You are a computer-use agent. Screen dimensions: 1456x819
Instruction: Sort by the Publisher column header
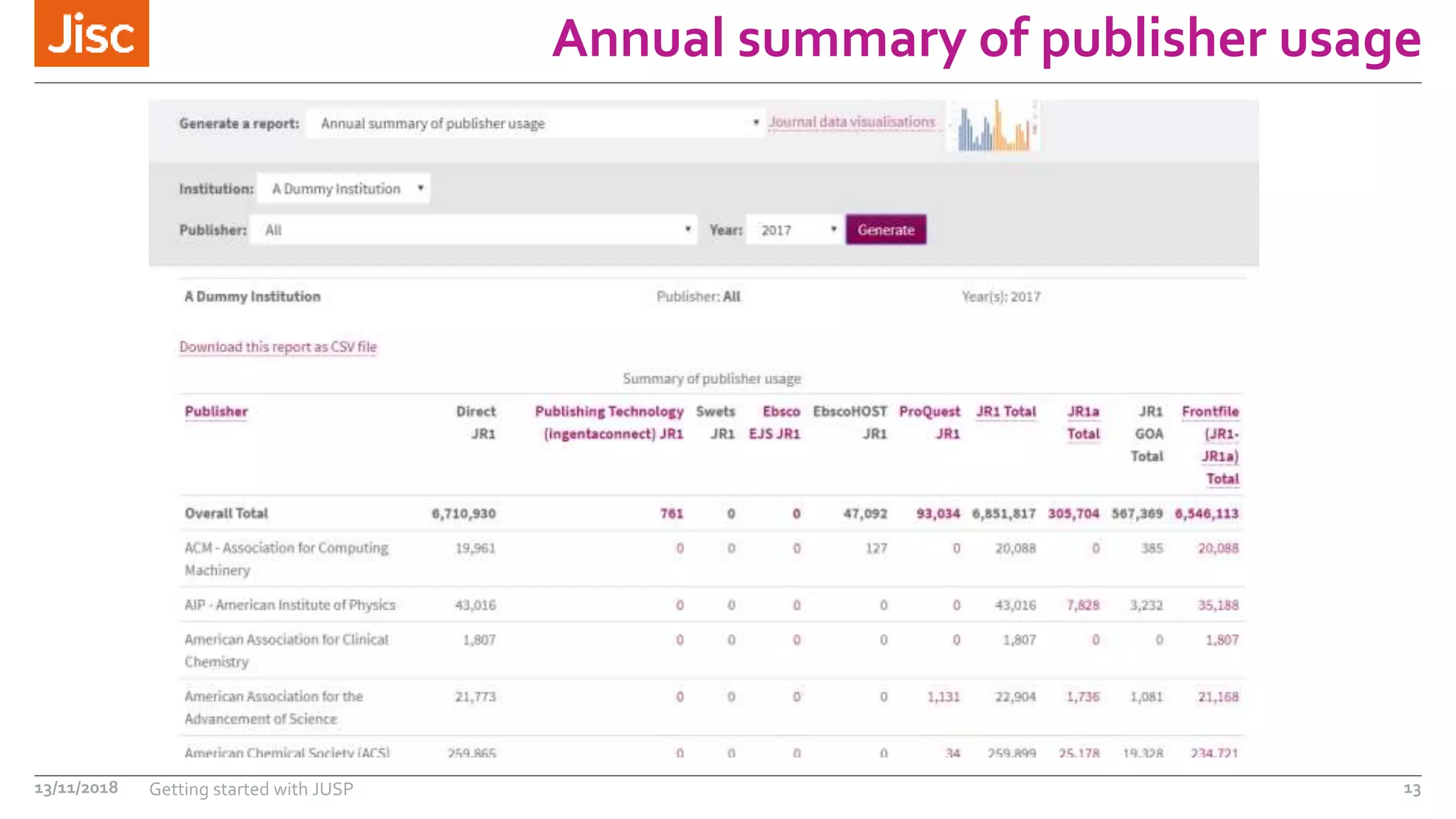216,412
